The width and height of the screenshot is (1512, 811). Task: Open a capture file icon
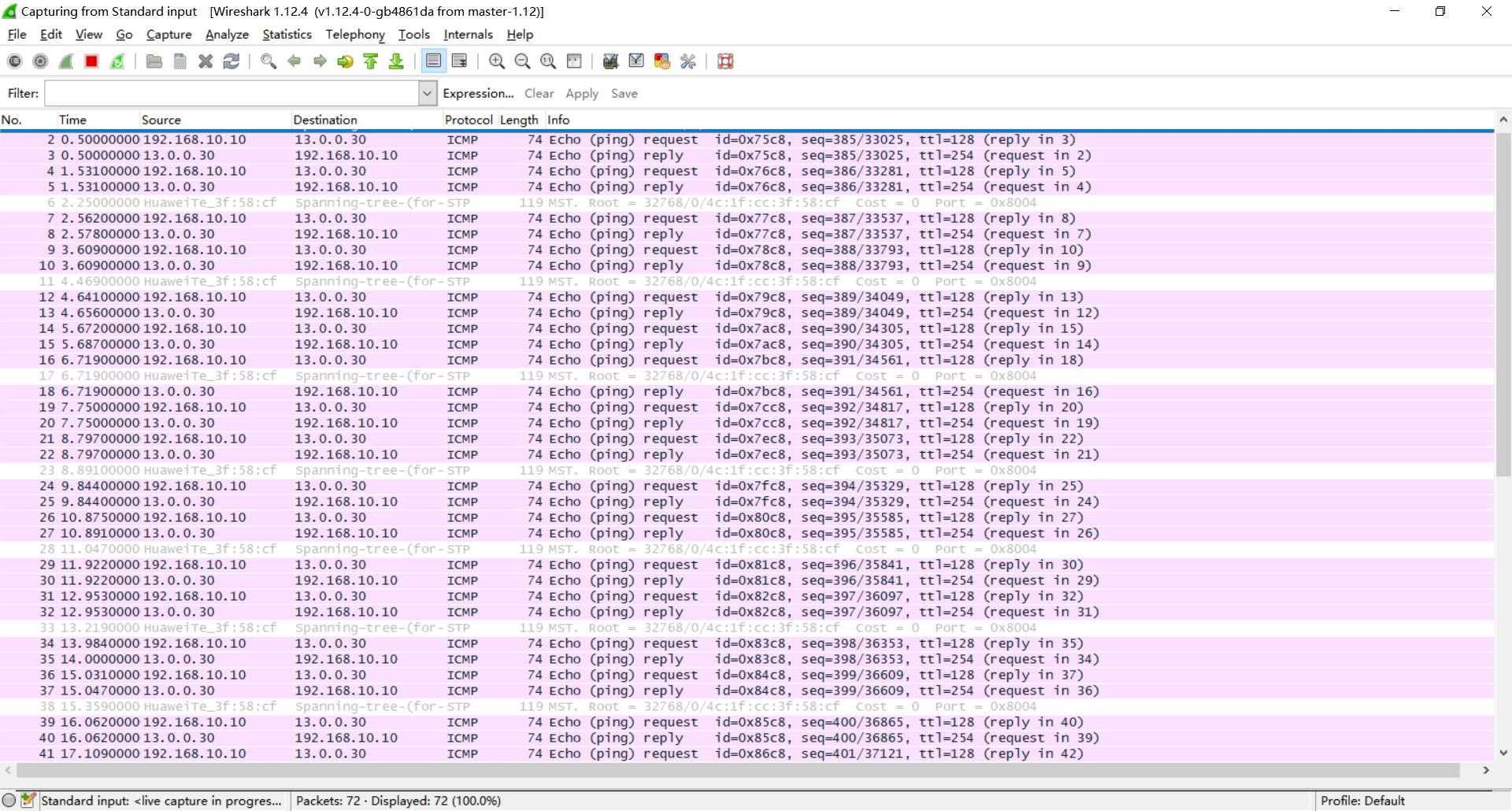coord(154,61)
